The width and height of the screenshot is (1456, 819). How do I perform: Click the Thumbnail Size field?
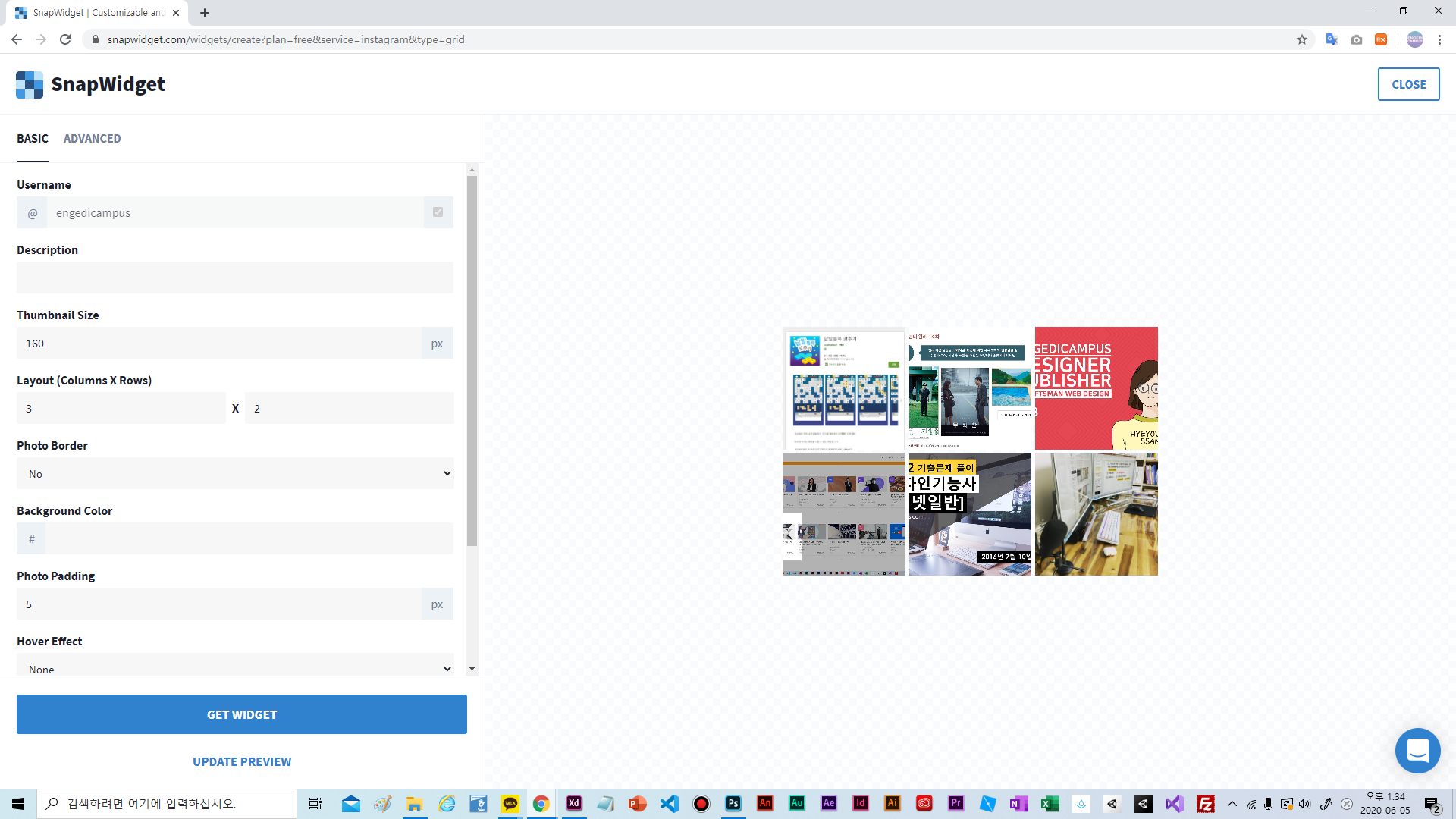point(218,343)
